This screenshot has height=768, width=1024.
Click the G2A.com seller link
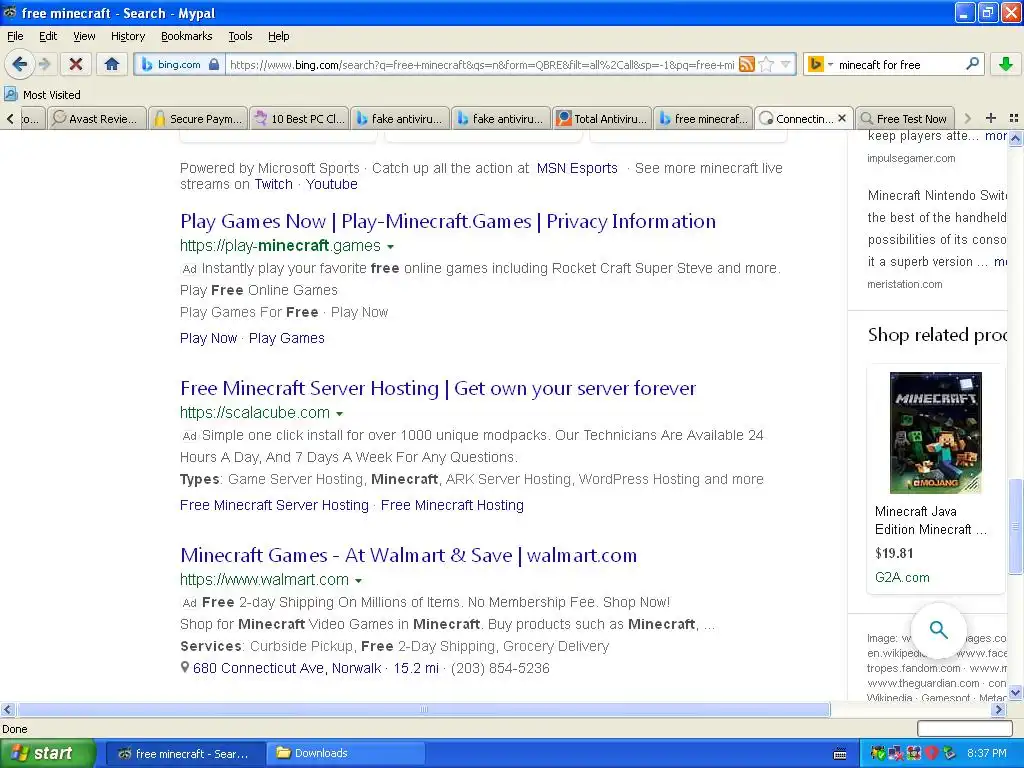[902, 577]
